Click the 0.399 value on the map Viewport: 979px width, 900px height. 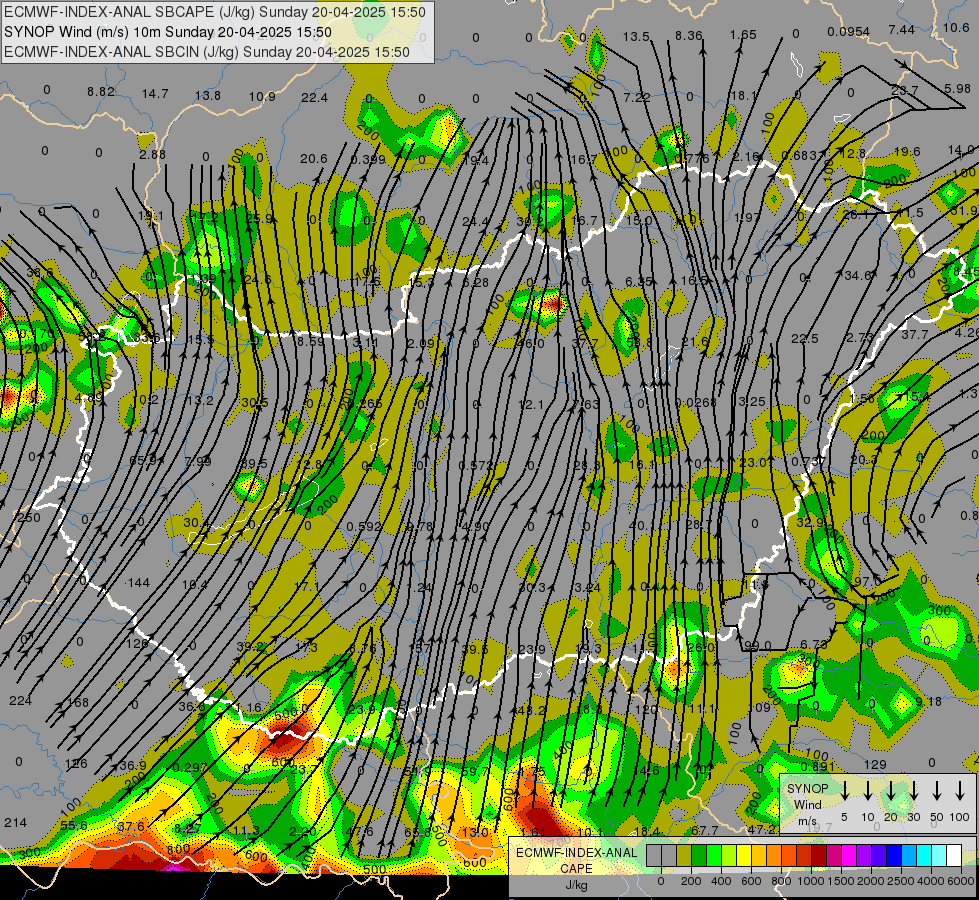tap(368, 159)
